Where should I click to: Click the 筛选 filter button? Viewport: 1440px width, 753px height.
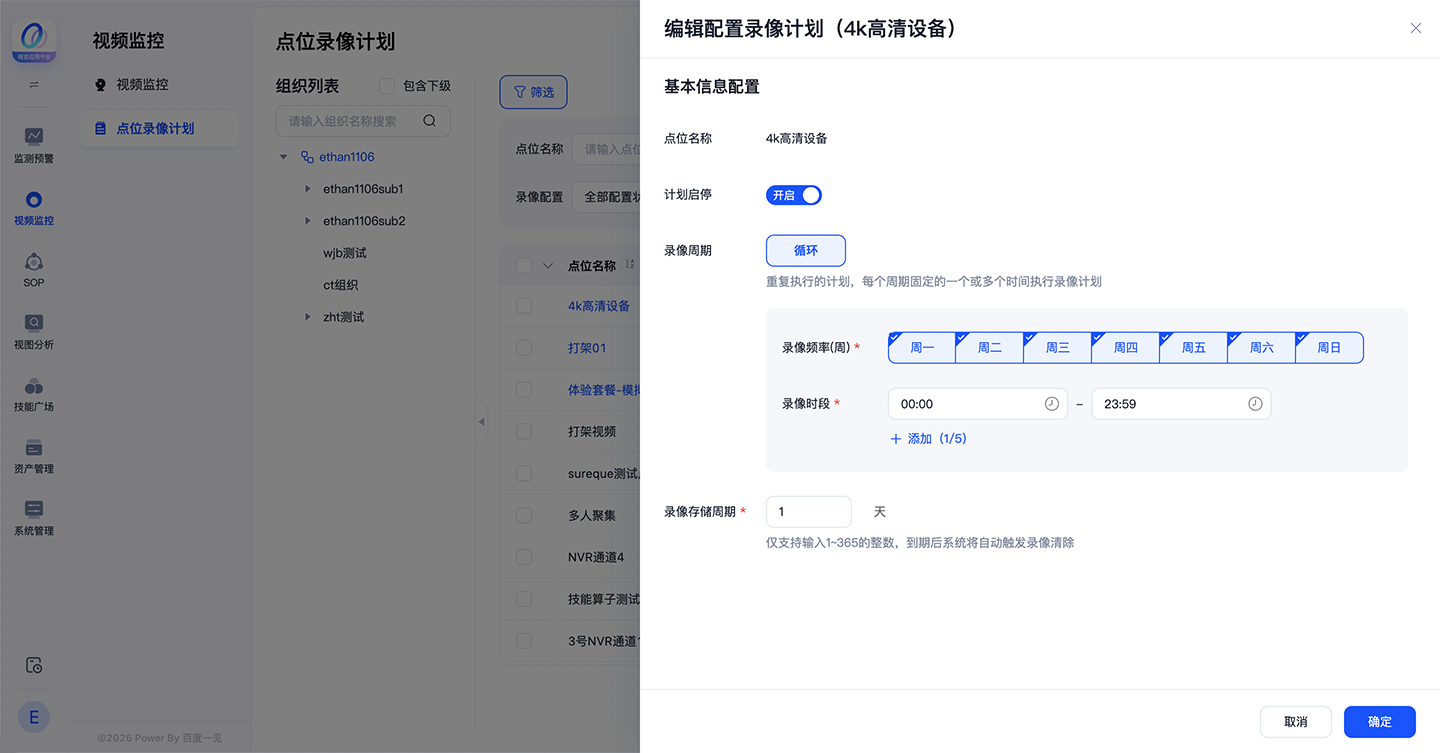(x=534, y=92)
